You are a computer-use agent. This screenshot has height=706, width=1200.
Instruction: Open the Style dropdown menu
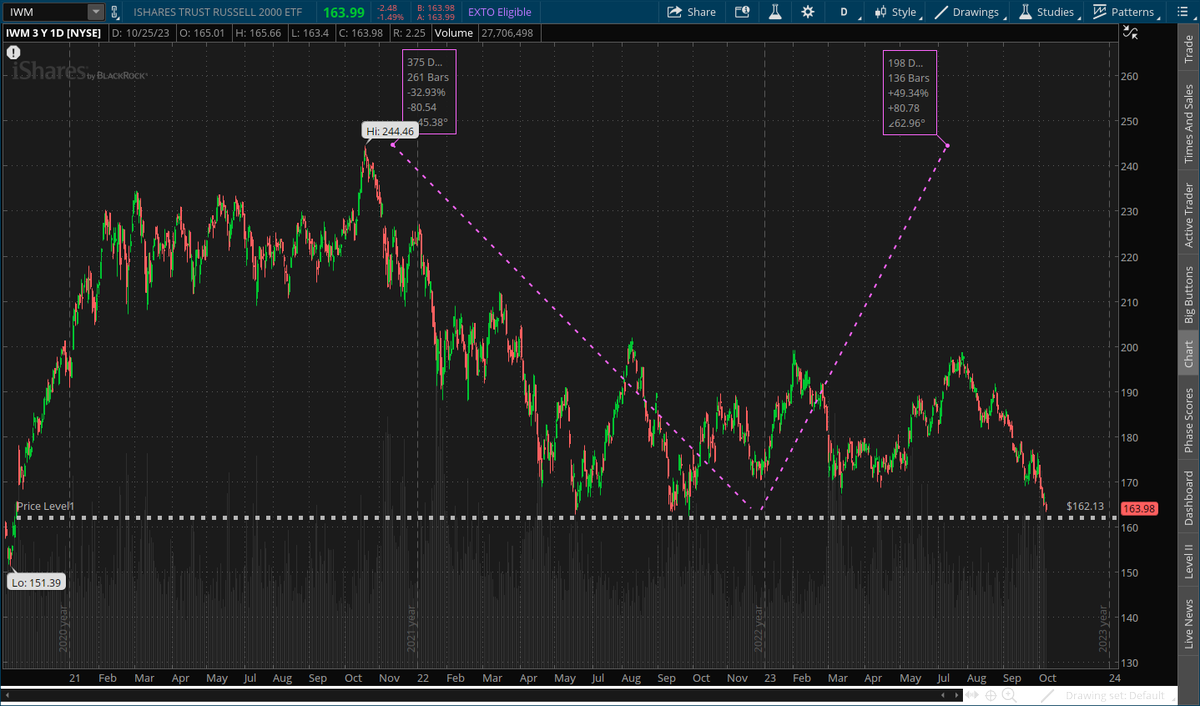pos(895,12)
